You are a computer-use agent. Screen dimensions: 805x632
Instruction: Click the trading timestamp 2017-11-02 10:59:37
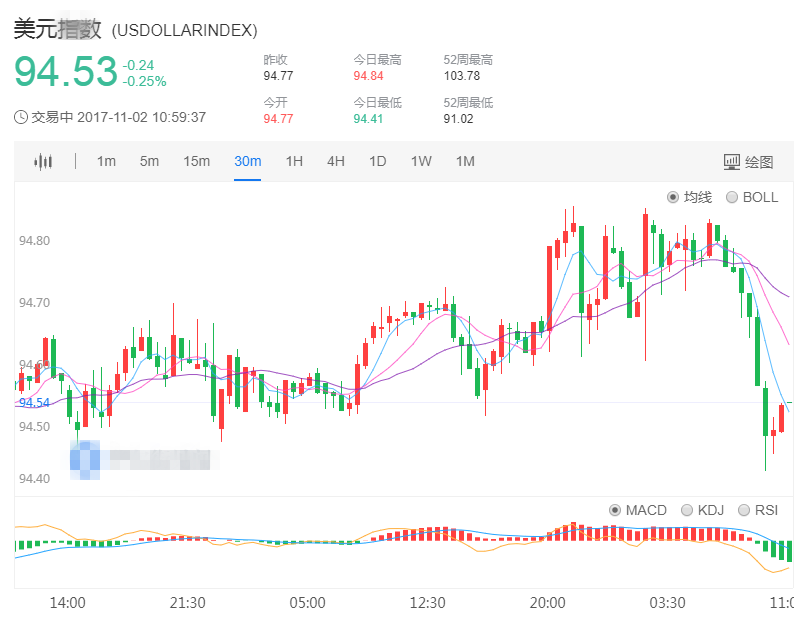[x=141, y=117]
